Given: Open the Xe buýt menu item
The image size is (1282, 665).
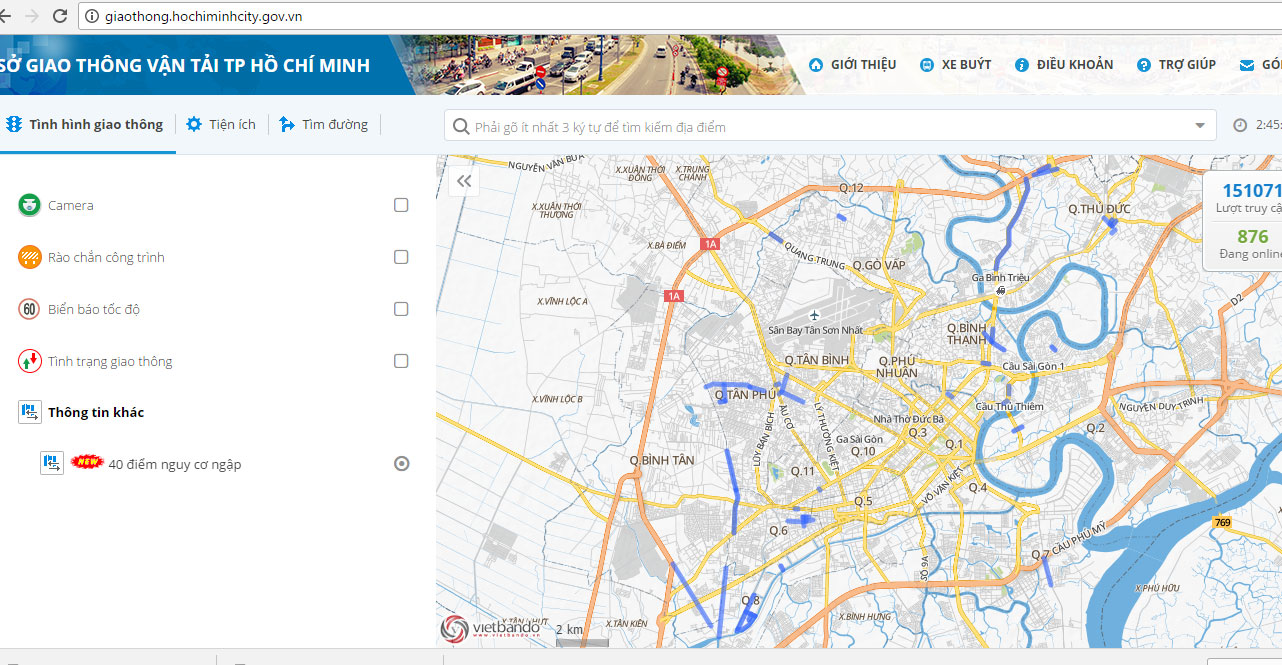Looking at the screenshot, I should [x=955, y=64].
